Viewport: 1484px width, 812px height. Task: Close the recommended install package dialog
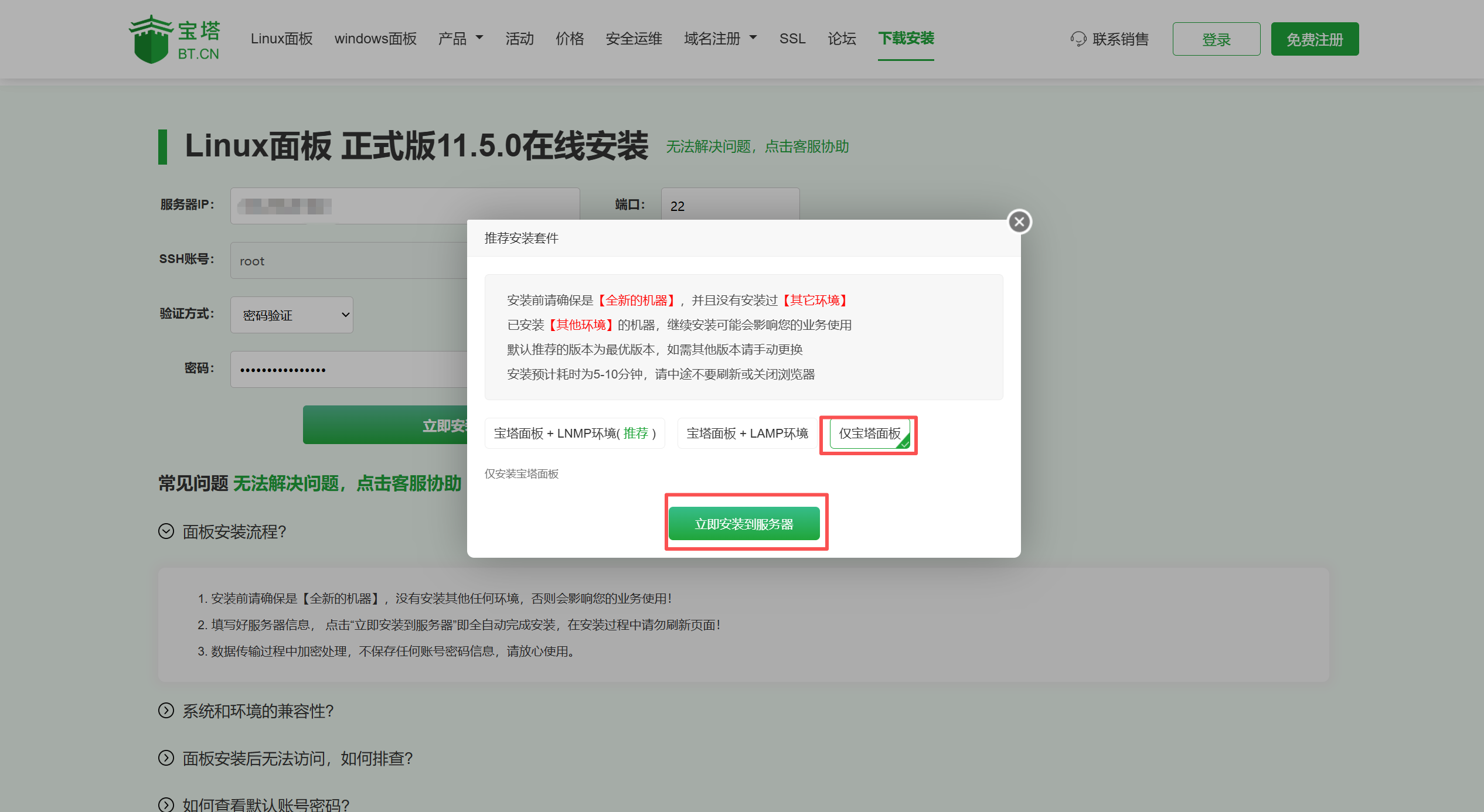tap(1019, 222)
